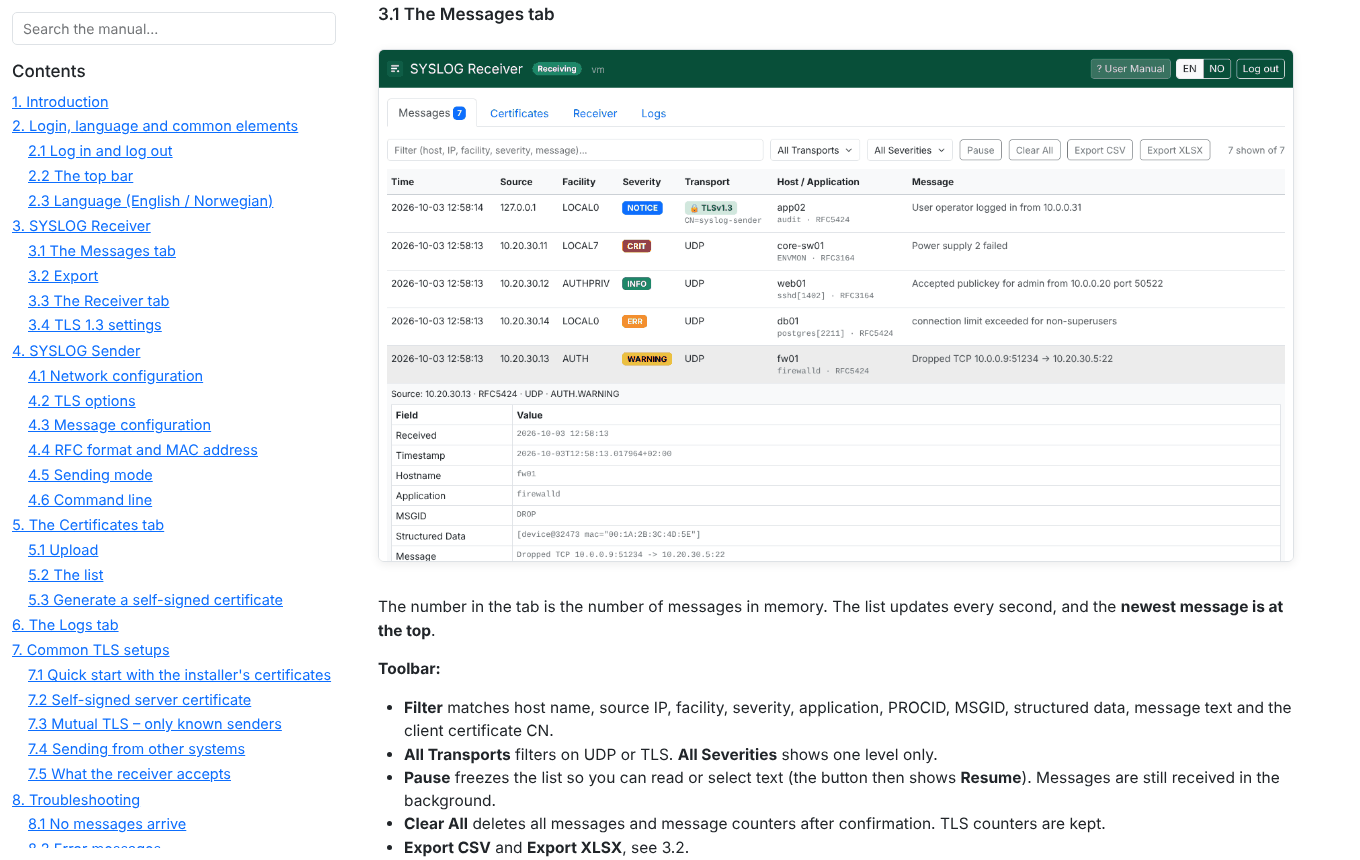
Task: Go to '2. Login, language and common elements'
Action: pos(155,126)
